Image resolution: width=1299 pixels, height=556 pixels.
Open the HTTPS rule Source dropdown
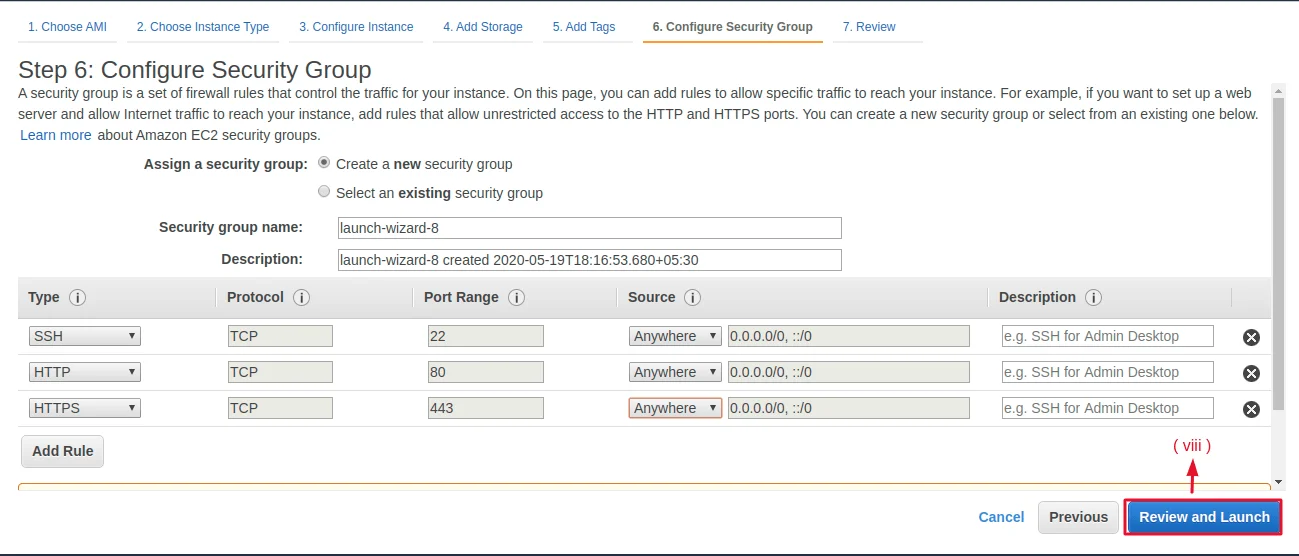[x=675, y=408]
